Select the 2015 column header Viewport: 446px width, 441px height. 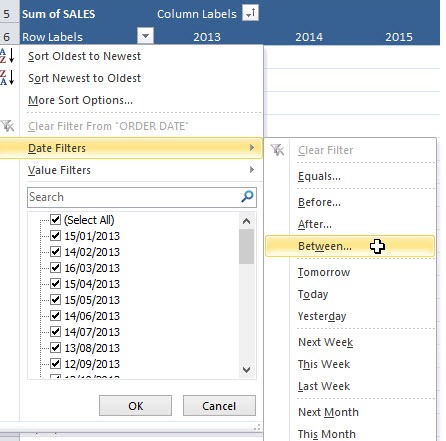(399, 37)
